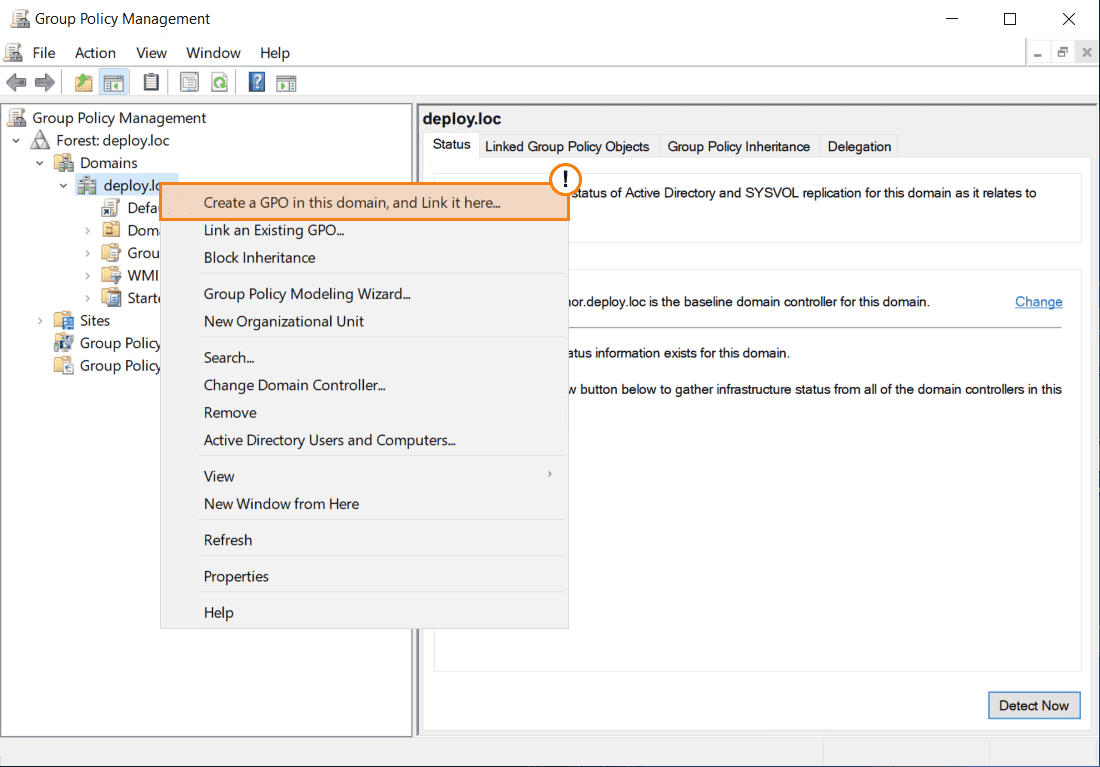This screenshot has height=767, width=1100.
Task: Click the Group Policy Management root icon
Action: point(17,117)
